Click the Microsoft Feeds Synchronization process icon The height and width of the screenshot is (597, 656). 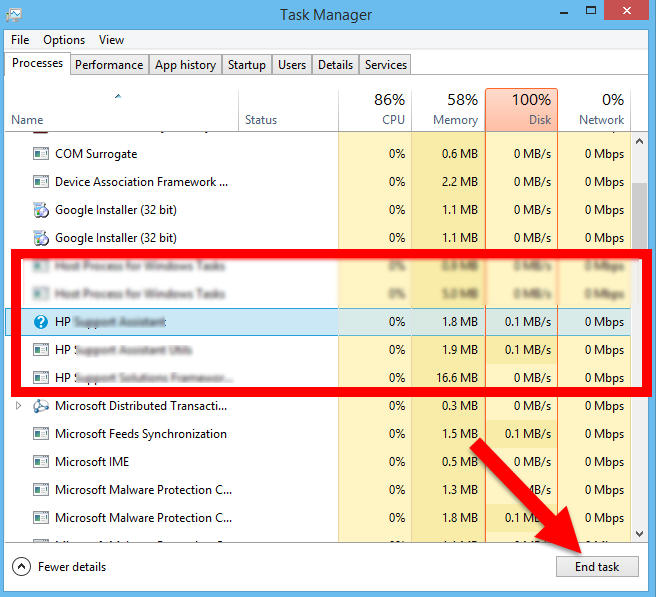tap(41, 434)
